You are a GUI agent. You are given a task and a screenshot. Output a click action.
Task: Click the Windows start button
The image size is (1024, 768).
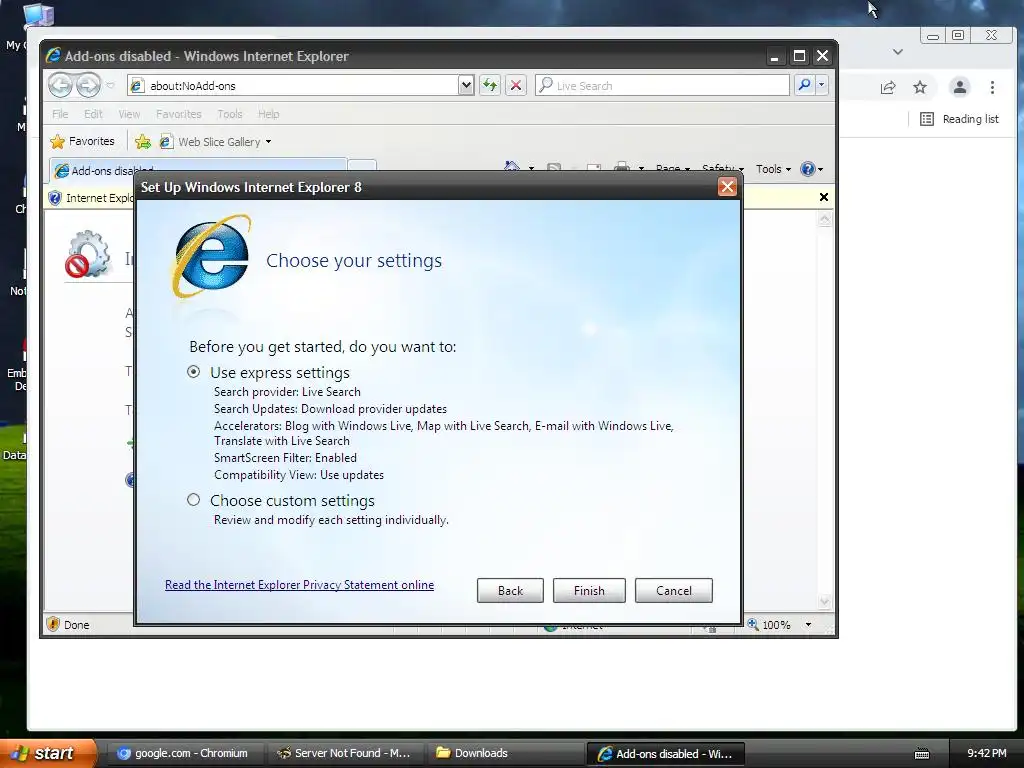point(48,753)
